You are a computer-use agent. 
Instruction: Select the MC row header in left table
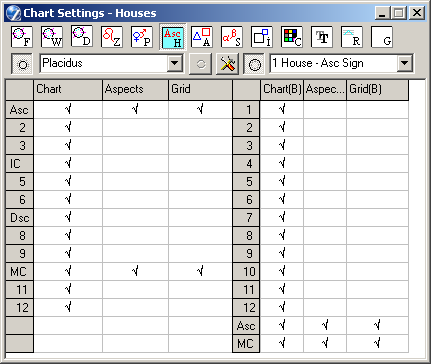click(20, 272)
